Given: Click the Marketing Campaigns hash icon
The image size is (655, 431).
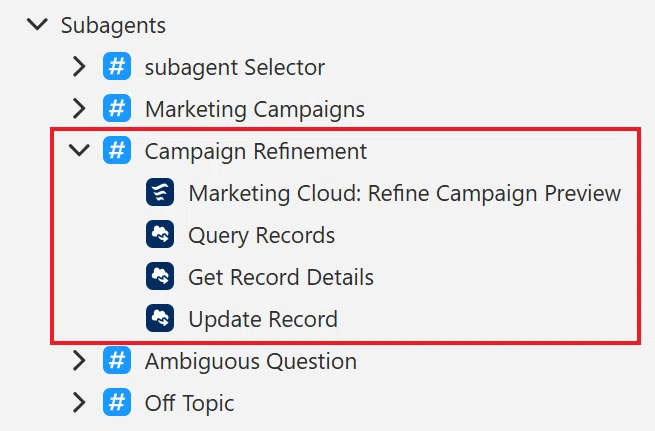Looking at the screenshot, I should (x=117, y=108).
